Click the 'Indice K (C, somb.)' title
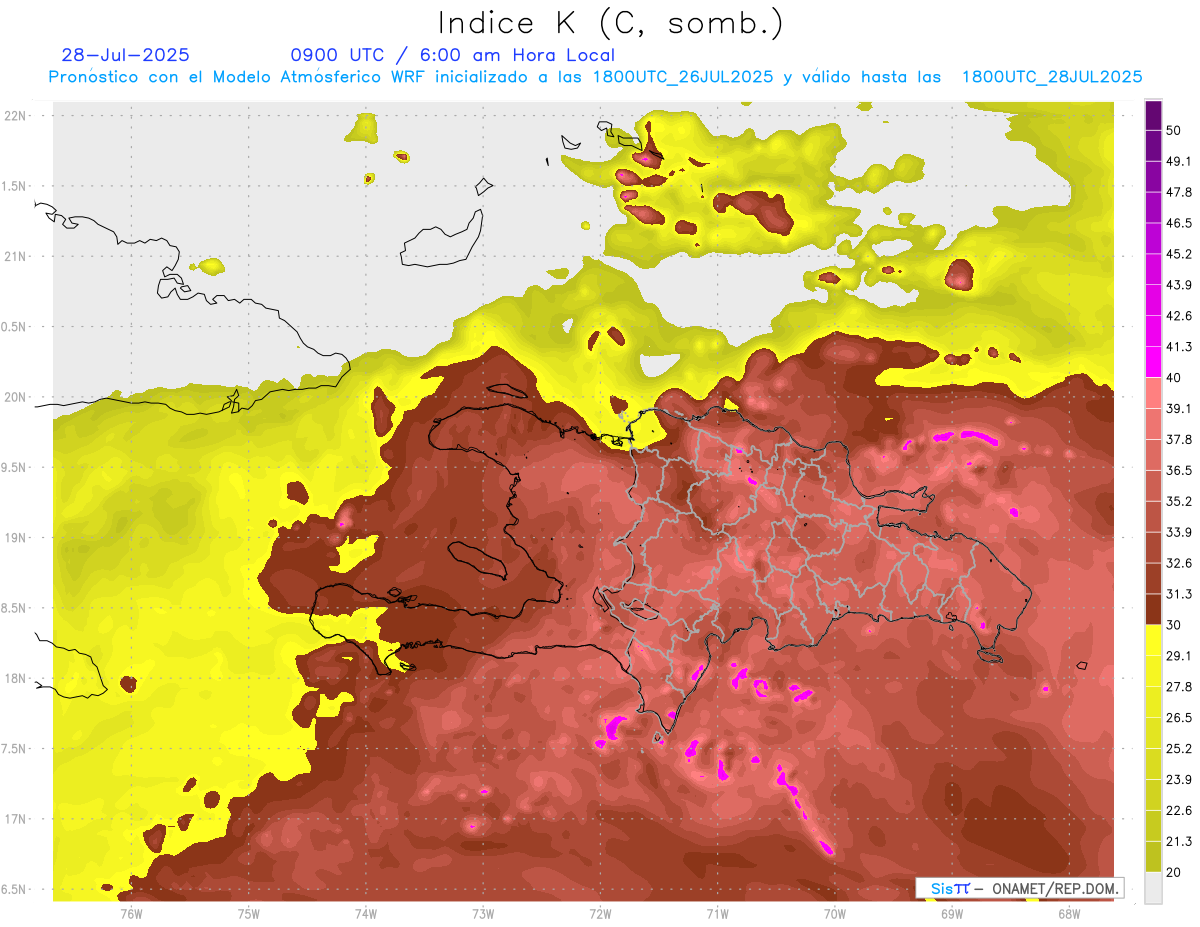Image resolution: width=1200 pixels, height=927 pixels. pos(610,23)
